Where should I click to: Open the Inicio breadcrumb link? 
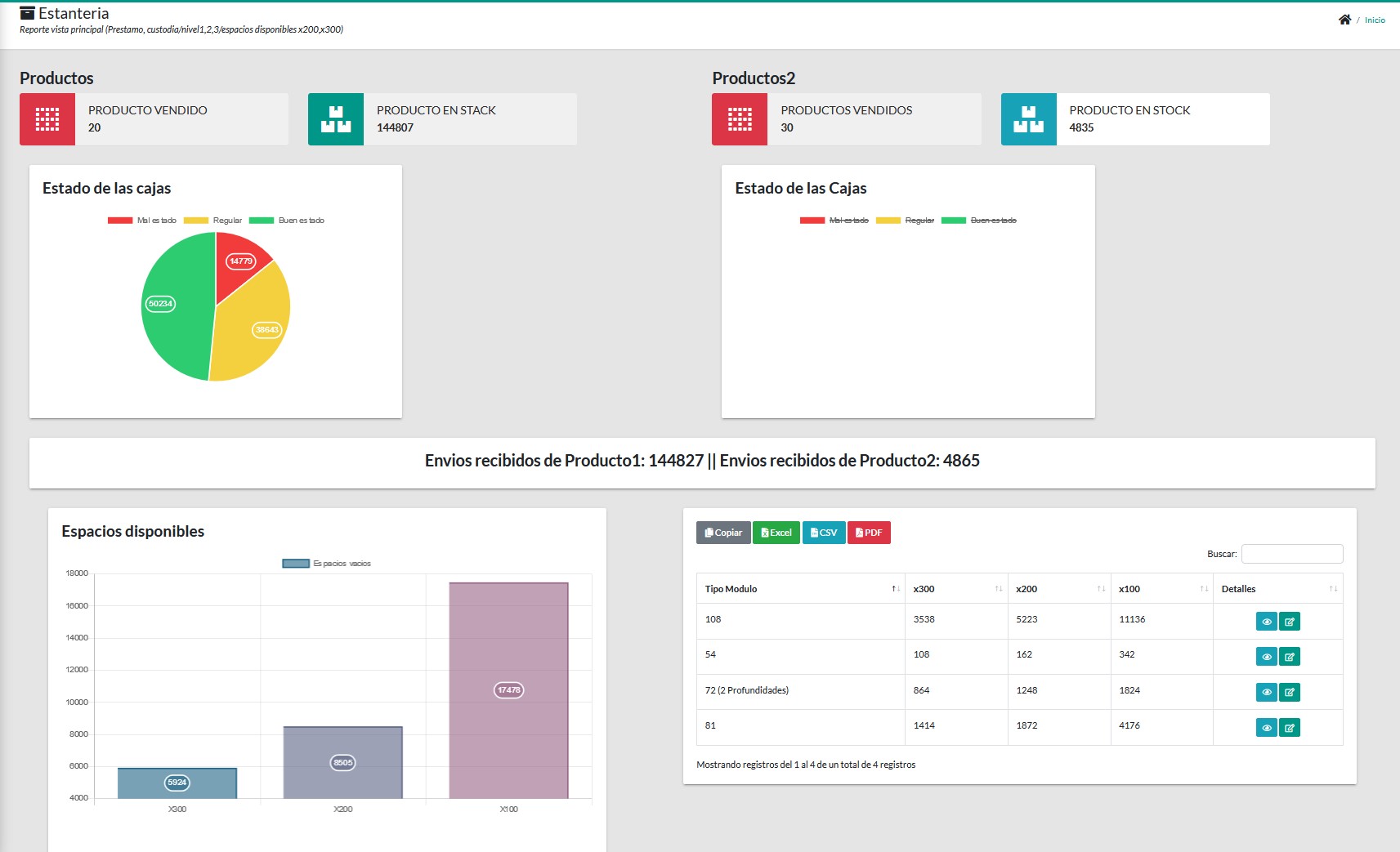tap(1375, 20)
